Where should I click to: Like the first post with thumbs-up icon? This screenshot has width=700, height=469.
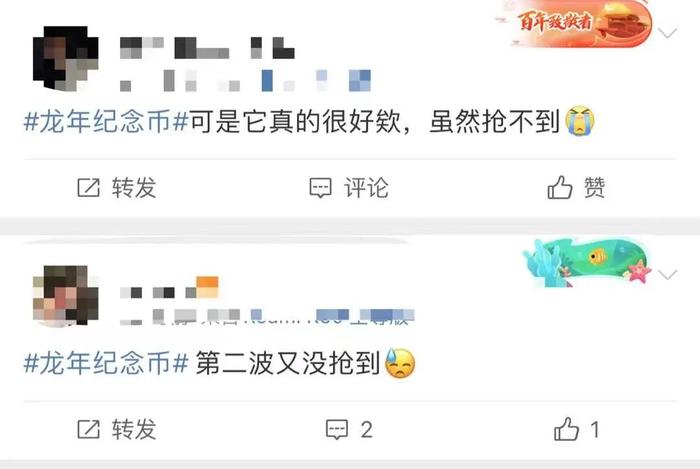tap(560, 187)
